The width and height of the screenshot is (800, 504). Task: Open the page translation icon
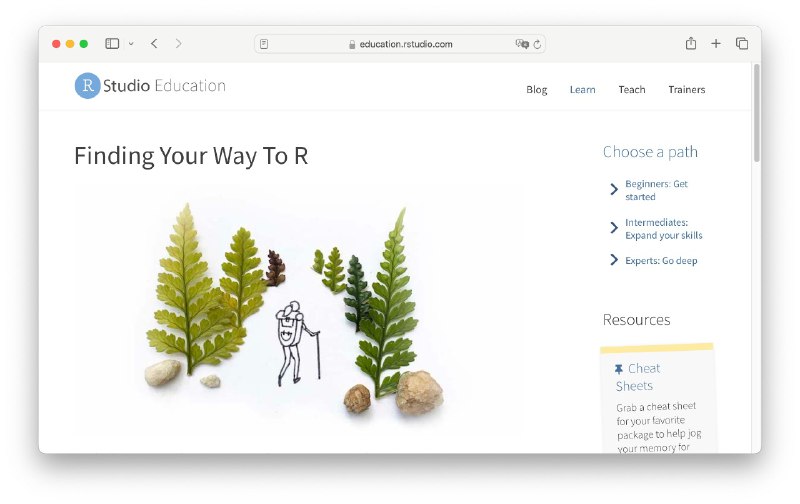pyautogui.click(x=521, y=44)
